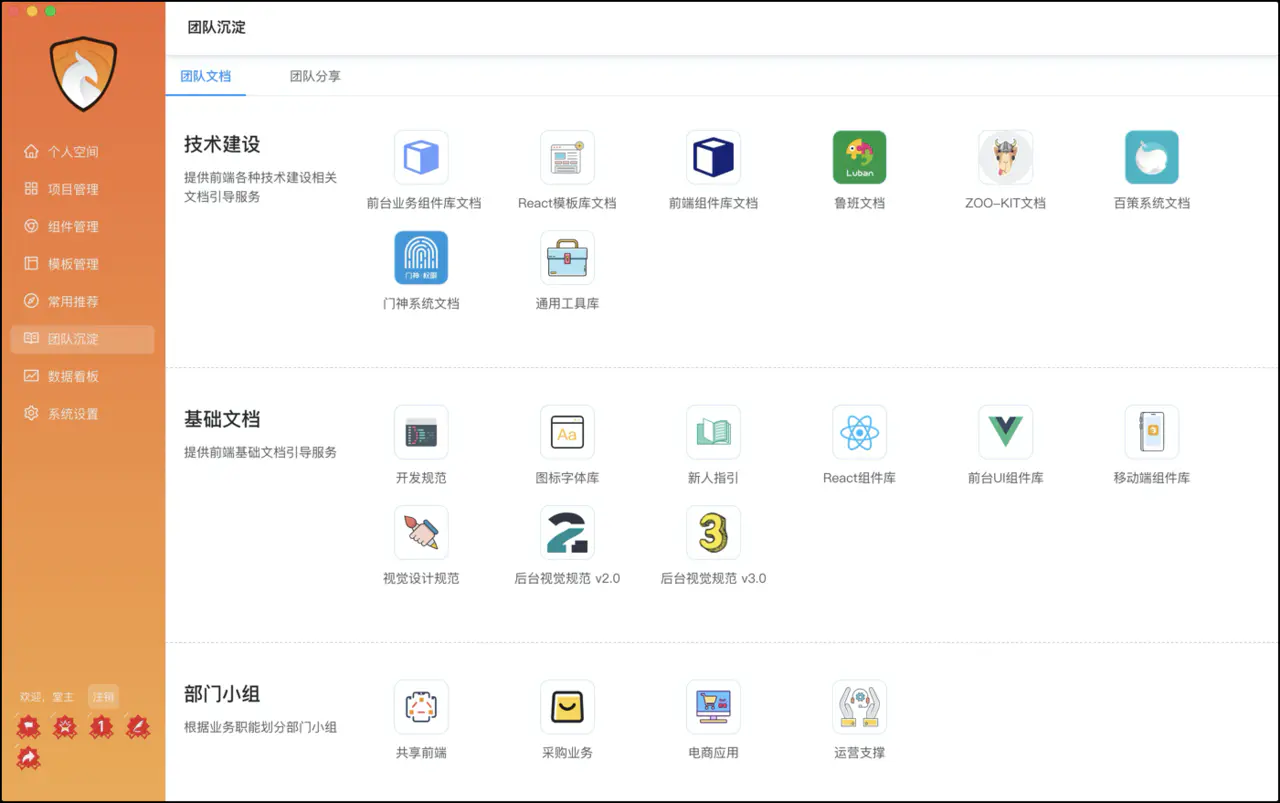This screenshot has height=803, width=1280.
Task: Open the ZOO-KIT文档 llama icon
Action: pyautogui.click(x=1005, y=157)
